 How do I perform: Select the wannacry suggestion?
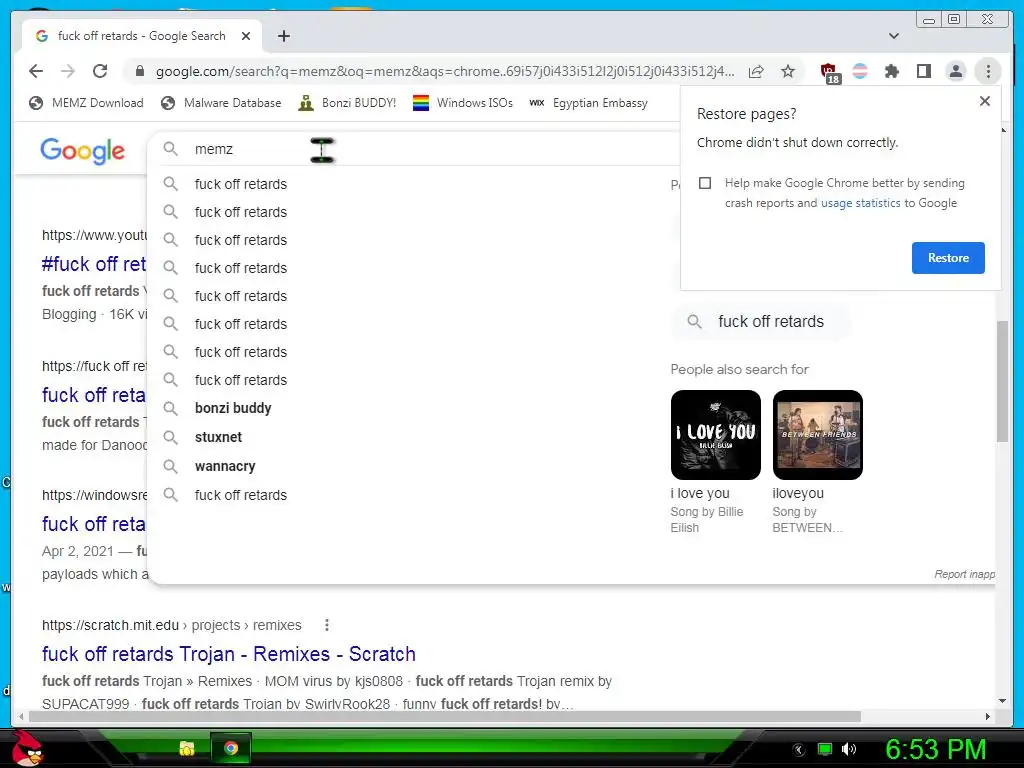tap(225, 466)
